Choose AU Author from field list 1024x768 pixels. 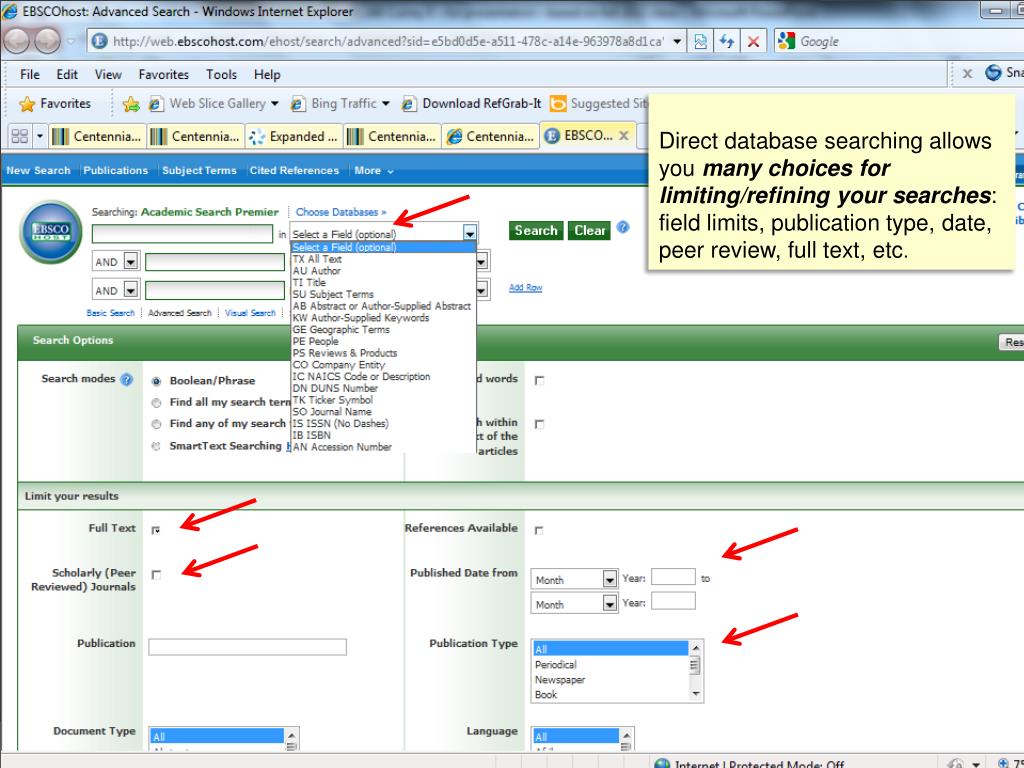point(317,271)
